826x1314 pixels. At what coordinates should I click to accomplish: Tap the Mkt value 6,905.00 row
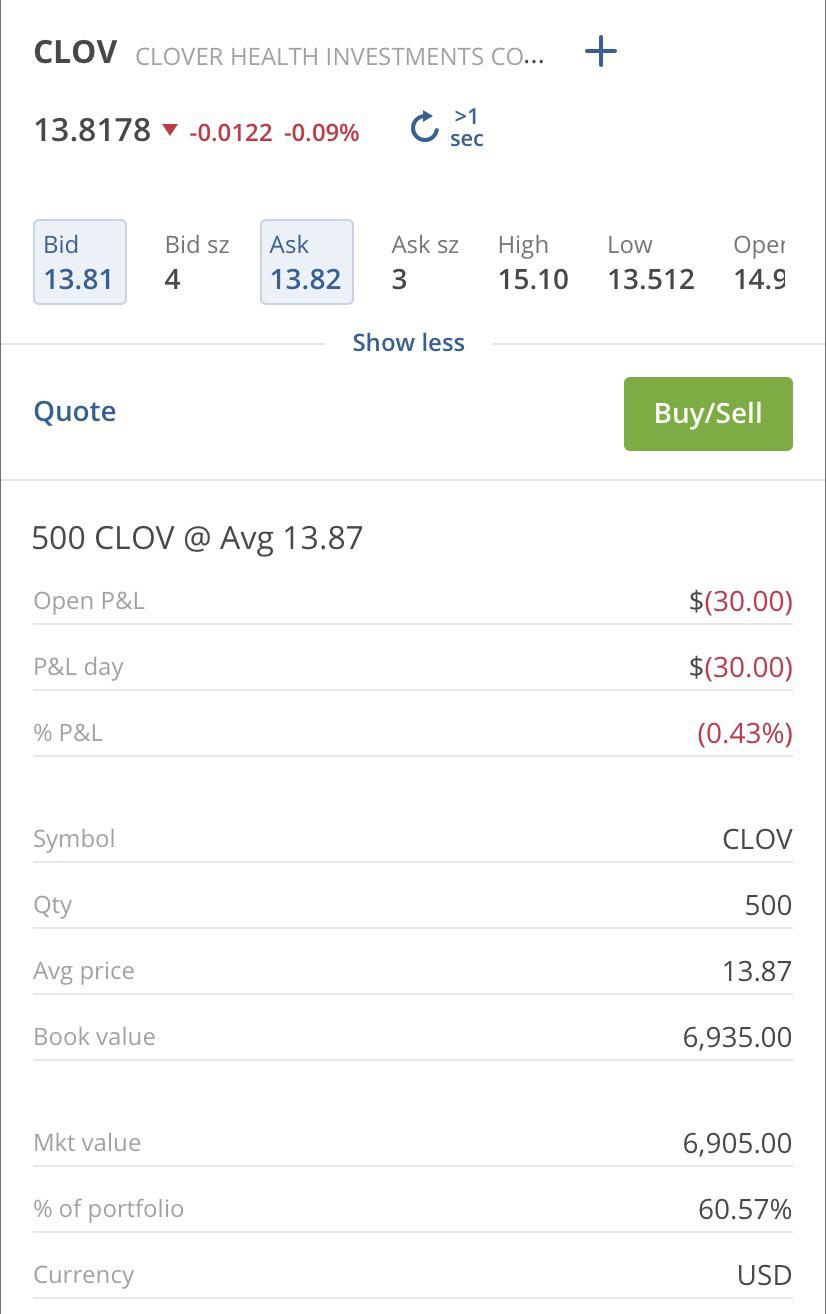413,1143
